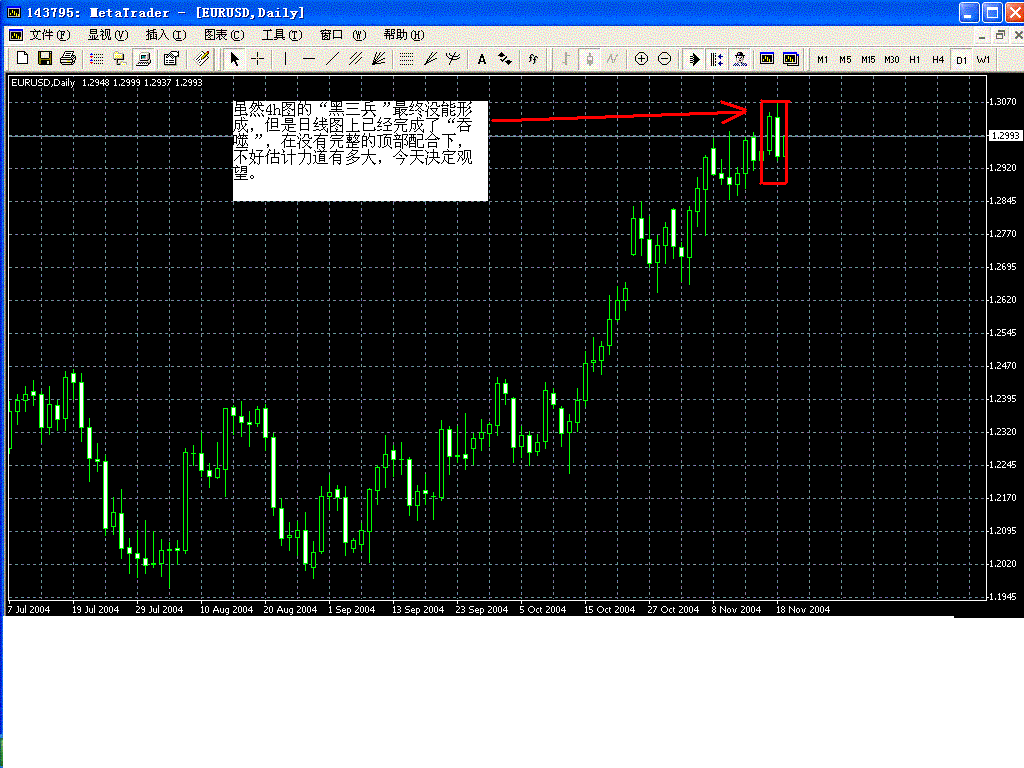Switch to the M15 timeframe
Viewport: 1024px width, 768px height.
(x=868, y=59)
